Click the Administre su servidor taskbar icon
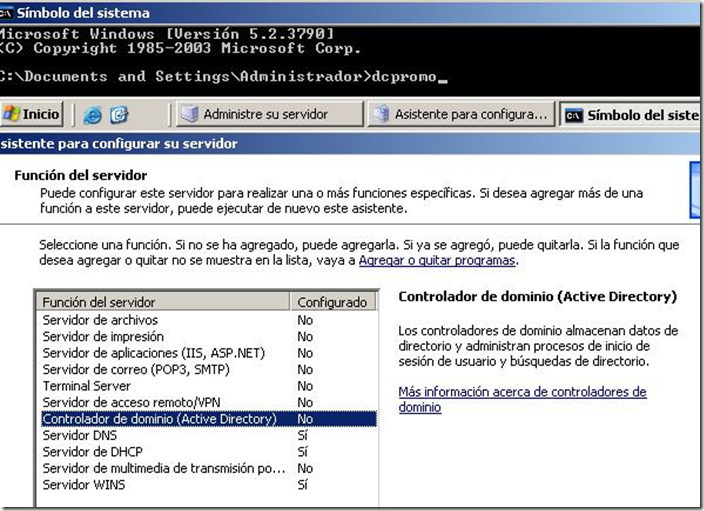The height and width of the screenshot is (511, 704). (x=189, y=114)
